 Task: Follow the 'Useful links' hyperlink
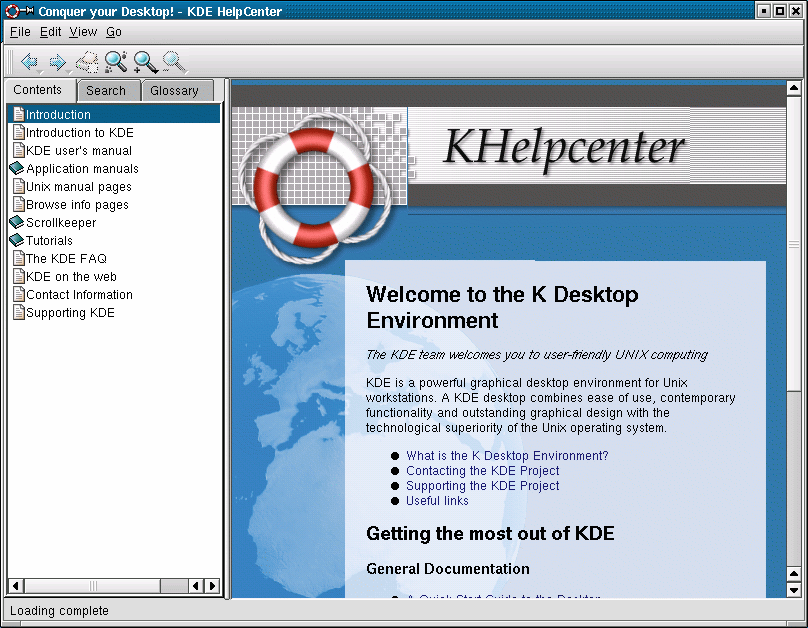437,501
